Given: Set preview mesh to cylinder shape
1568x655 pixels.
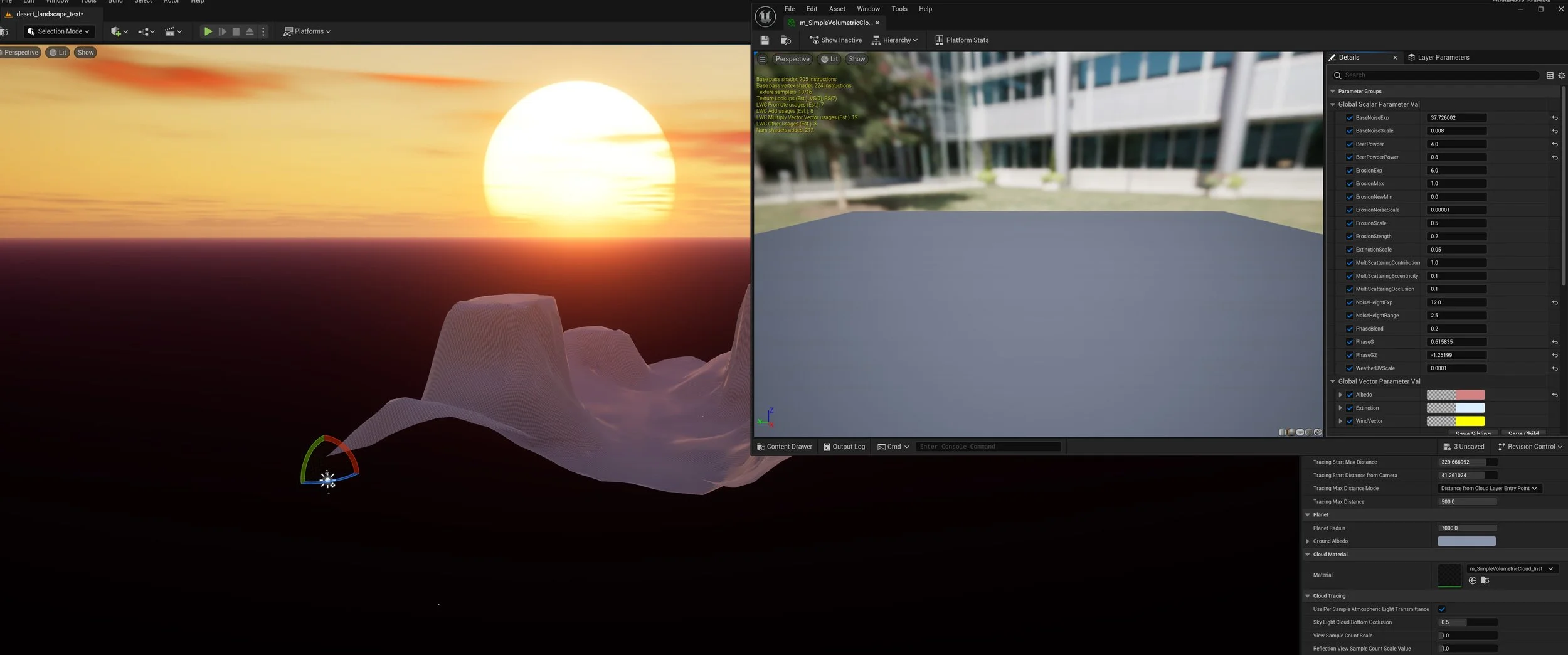Looking at the screenshot, I should coord(1282,432).
